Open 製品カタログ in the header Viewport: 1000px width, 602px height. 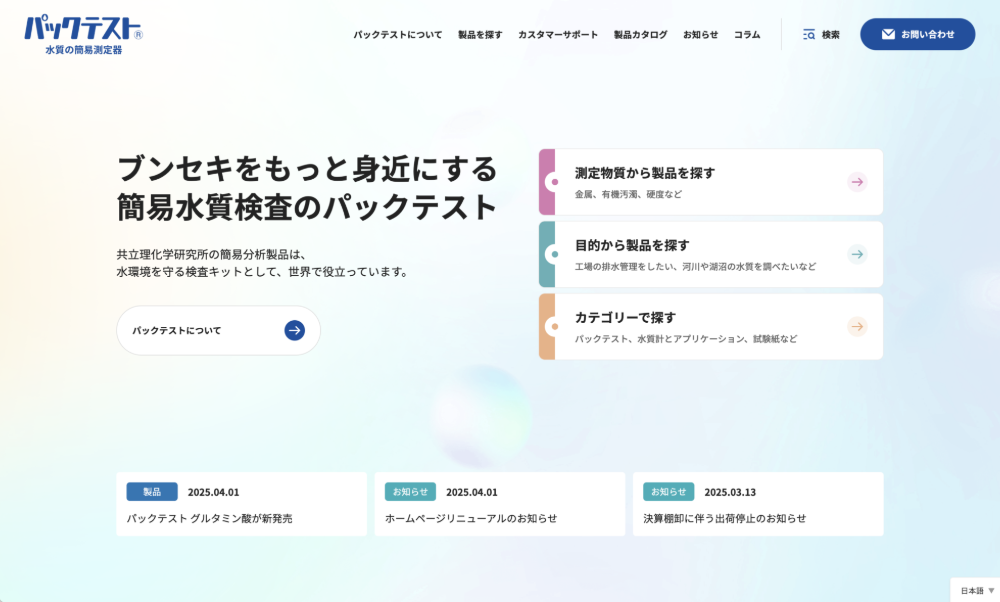(x=640, y=34)
